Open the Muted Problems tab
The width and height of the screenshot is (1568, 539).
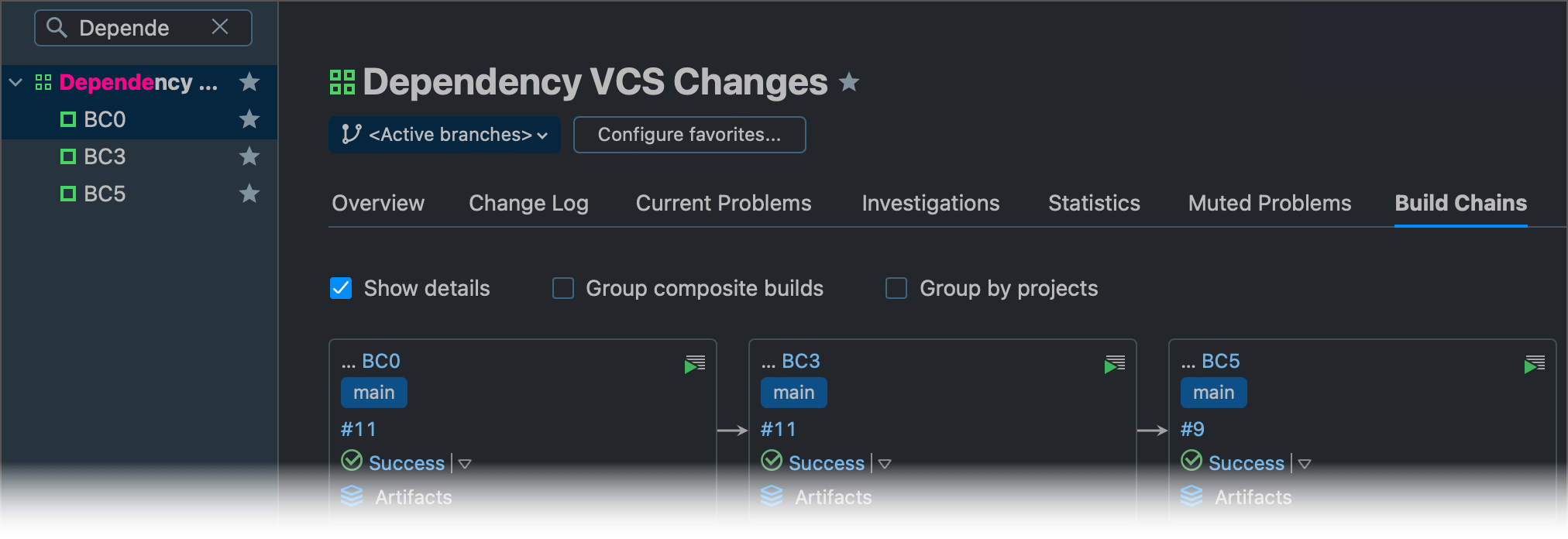click(x=1269, y=203)
